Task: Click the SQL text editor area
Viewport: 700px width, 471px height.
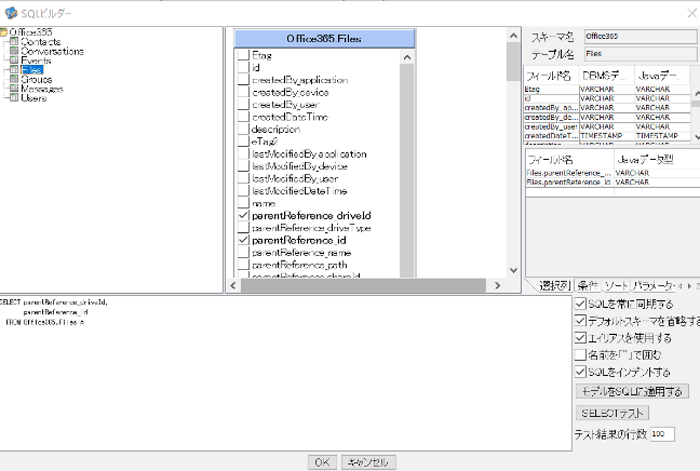Action: (286, 373)
